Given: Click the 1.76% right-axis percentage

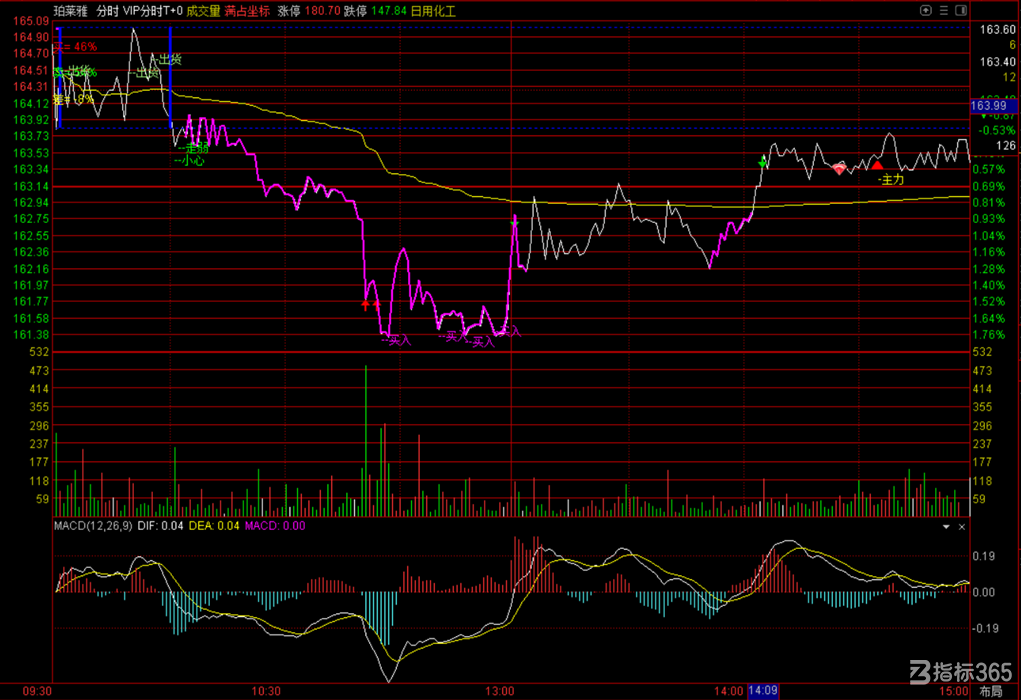Looking at the screenshot, I should pyautogui.click(x=988, y=335).
